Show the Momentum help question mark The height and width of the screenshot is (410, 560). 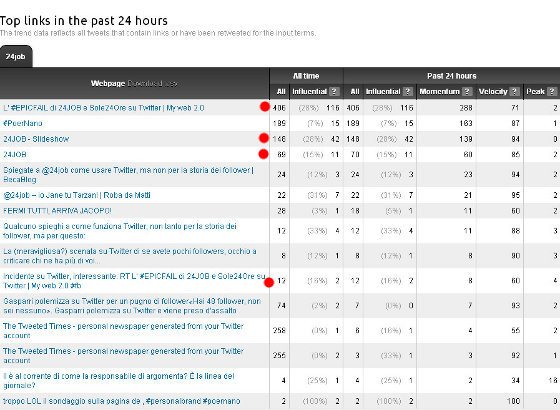tap(467, 91)
